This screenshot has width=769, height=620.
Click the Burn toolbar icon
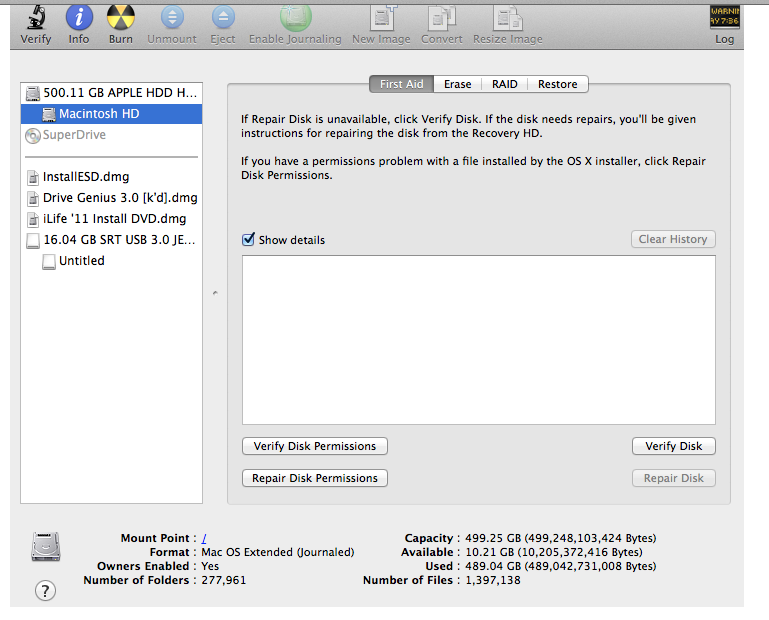click(121, 17)
